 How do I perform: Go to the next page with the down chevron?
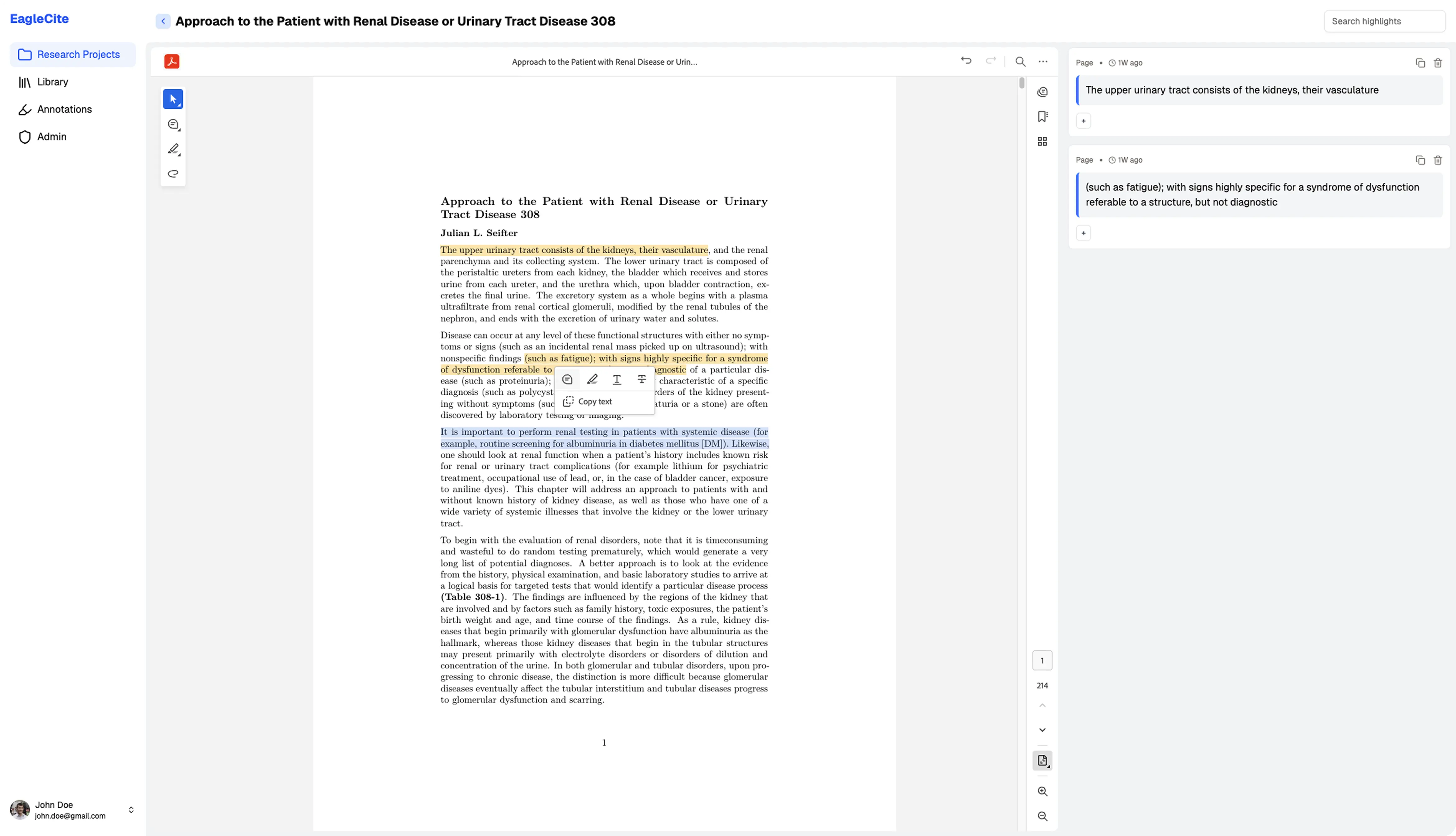click(1042, 730)
